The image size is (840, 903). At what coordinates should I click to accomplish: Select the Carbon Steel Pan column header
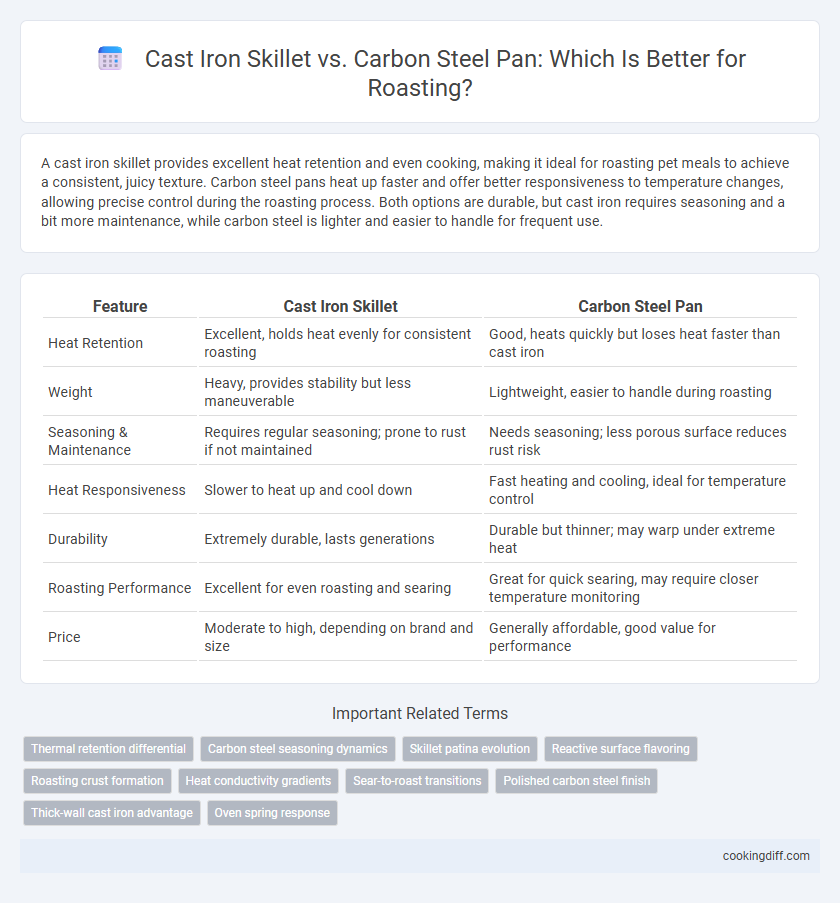point(640,306)
